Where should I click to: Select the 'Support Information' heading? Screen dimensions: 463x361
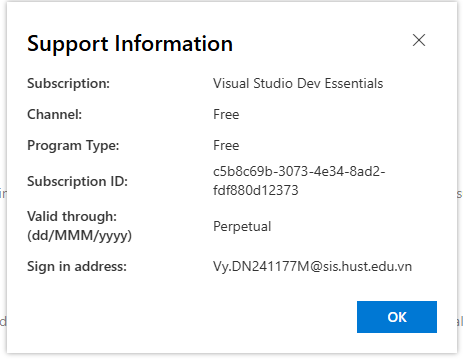(130, 44)
